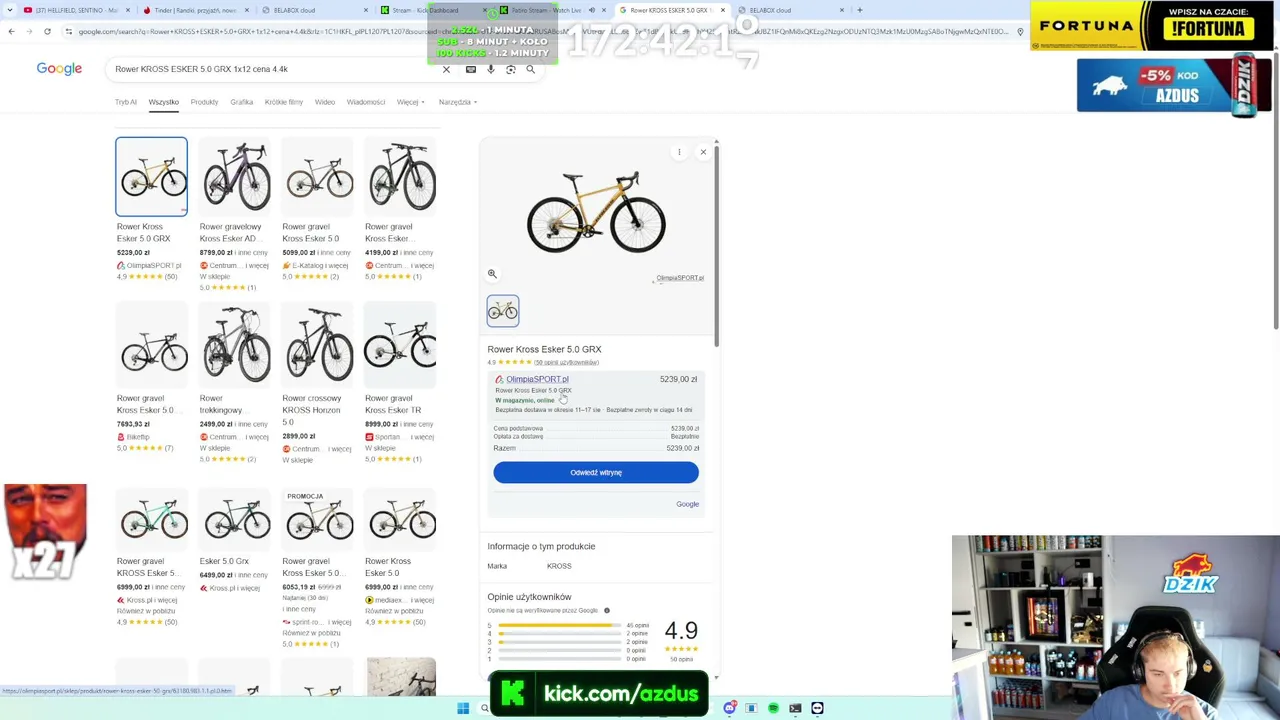Screen dimensions: 1280x720
Task: Select the yellow bike thumbnail in the panel
Action: pyautogui.click(x=503, y=311)
